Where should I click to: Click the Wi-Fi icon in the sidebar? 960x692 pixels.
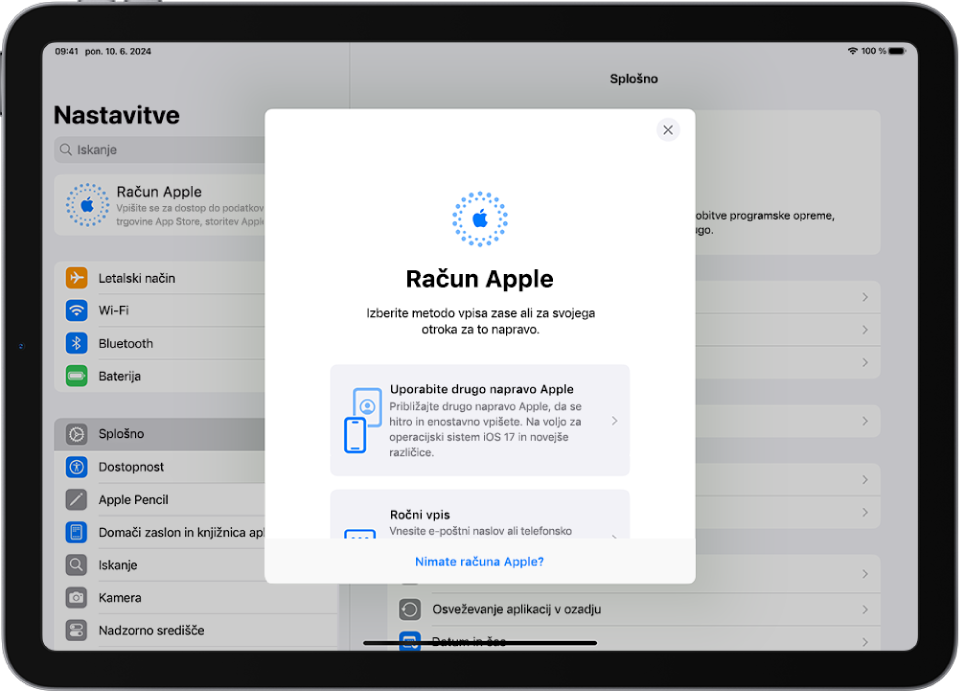[x=77, y=310]
